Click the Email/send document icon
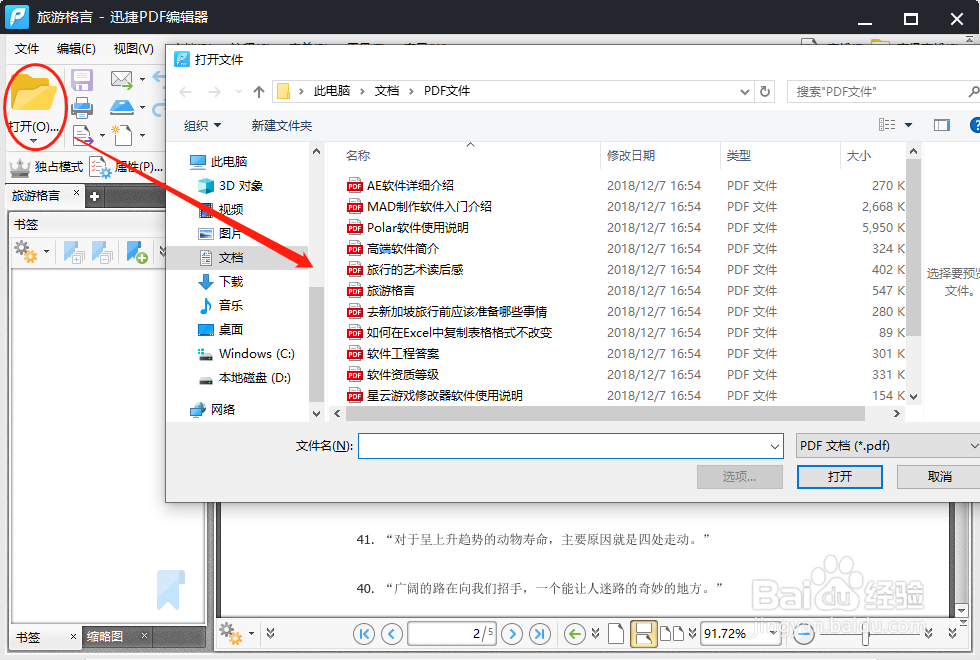The height and width of the screenshot is (660, 980). [x=120, y=79]
